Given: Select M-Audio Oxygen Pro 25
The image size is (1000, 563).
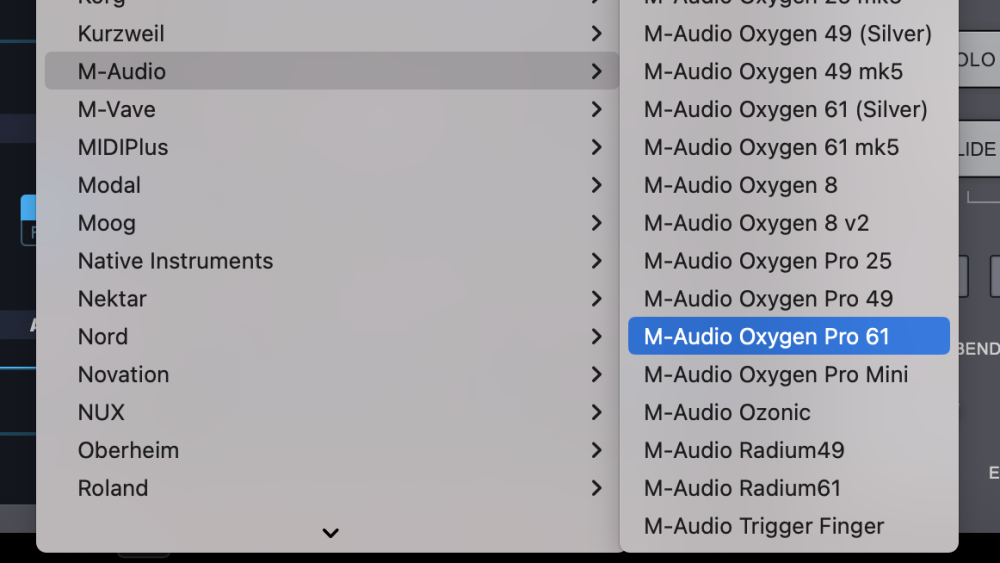Looking at the screenshot, I should point(767,261).
